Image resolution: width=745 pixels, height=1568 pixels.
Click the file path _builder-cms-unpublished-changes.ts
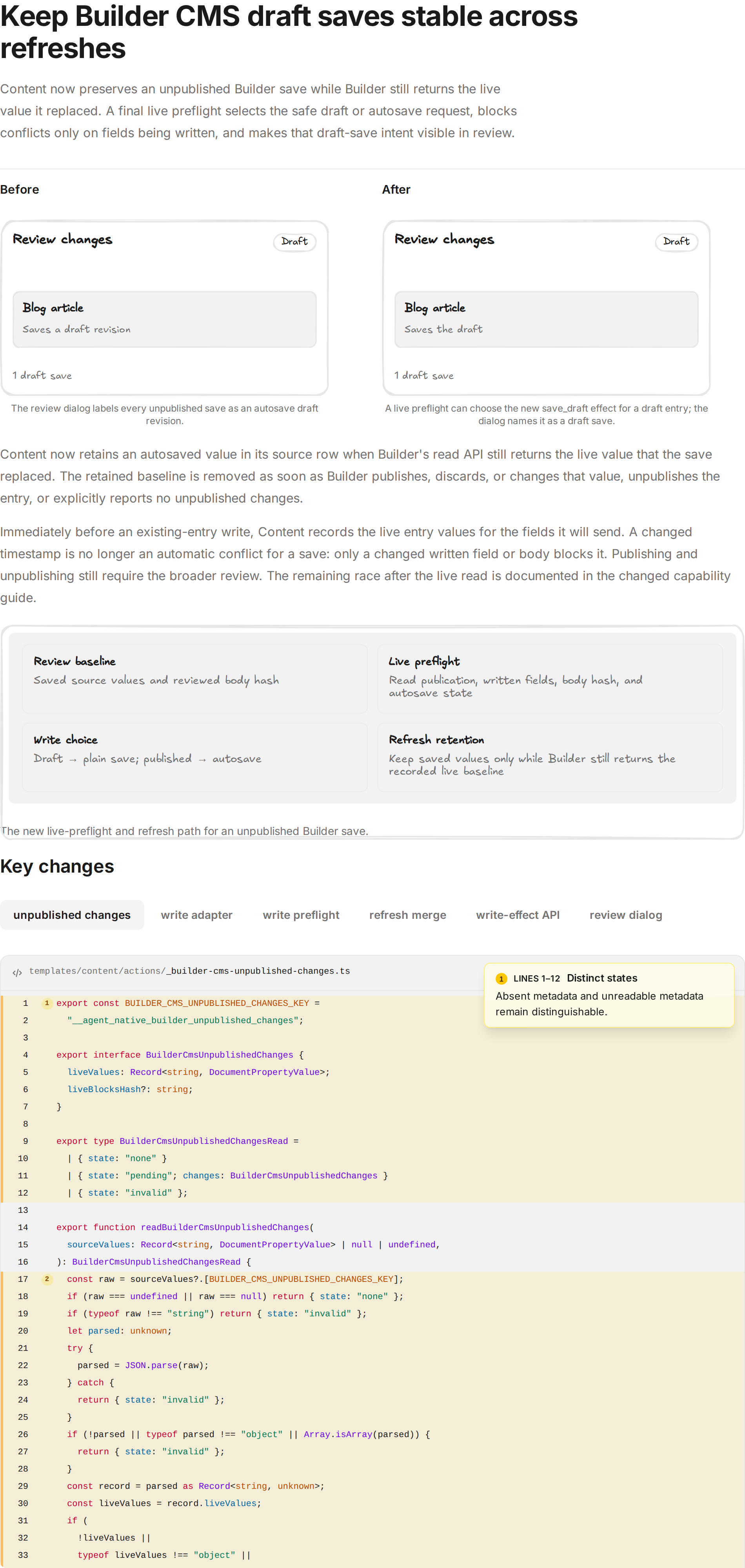189,971
